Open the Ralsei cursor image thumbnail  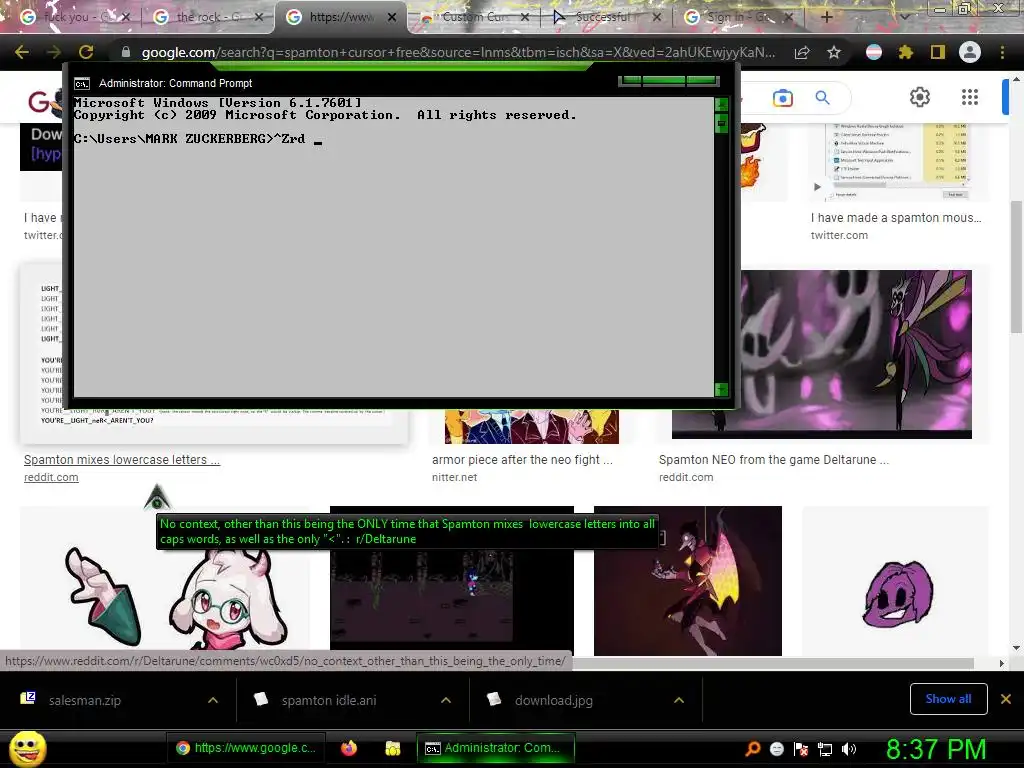[x=165, y=581]
